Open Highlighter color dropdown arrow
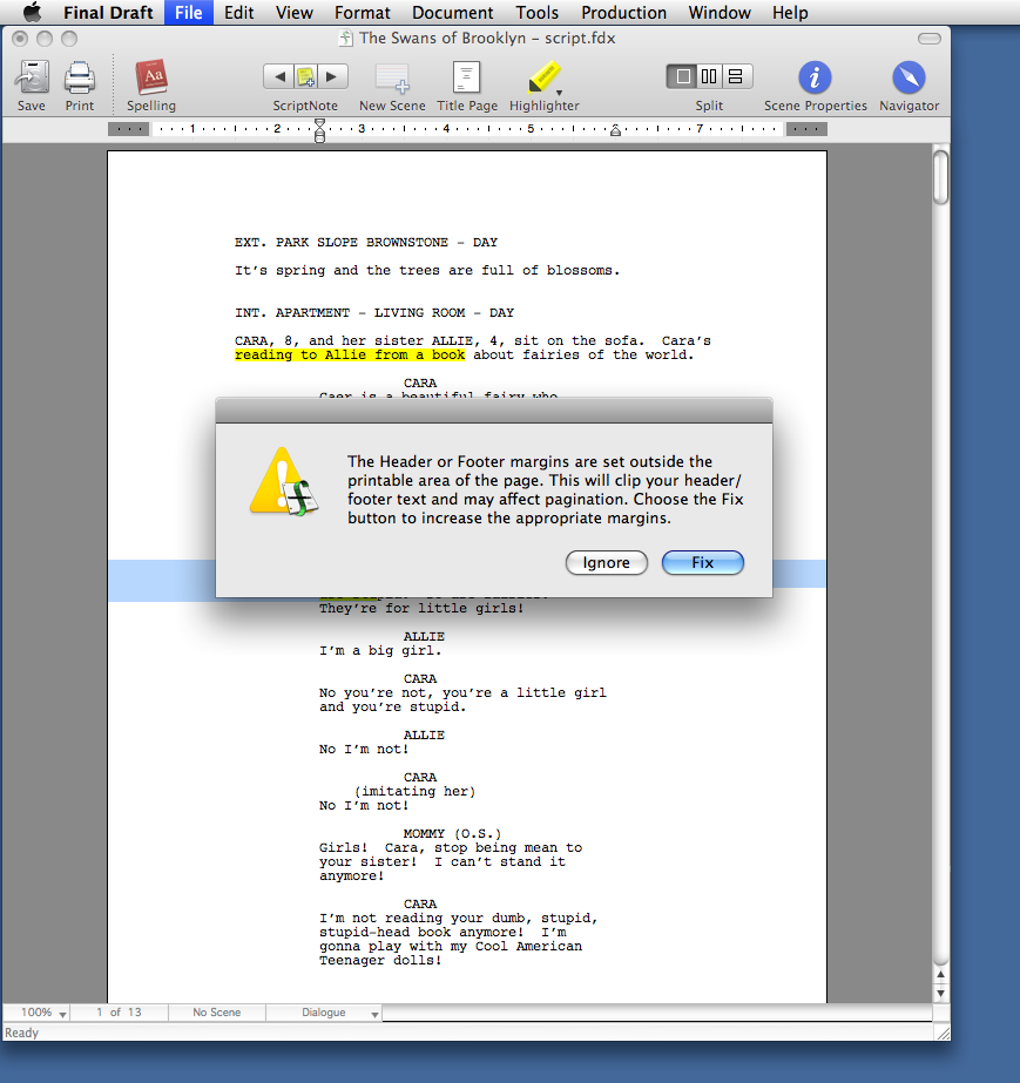This screenshot has height=1083, width=1020. point(559,93)
